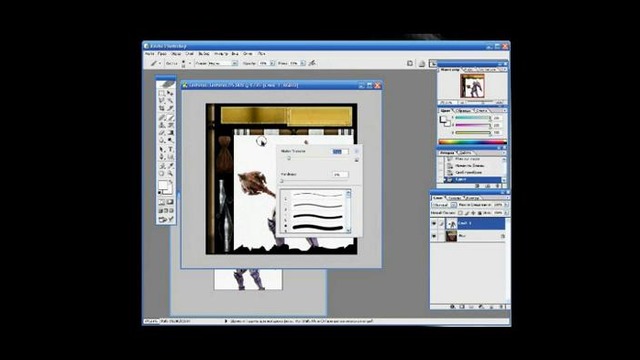Screen dimensions: 640x360
Task: Open the Filter menu
Action: [221, 53]
